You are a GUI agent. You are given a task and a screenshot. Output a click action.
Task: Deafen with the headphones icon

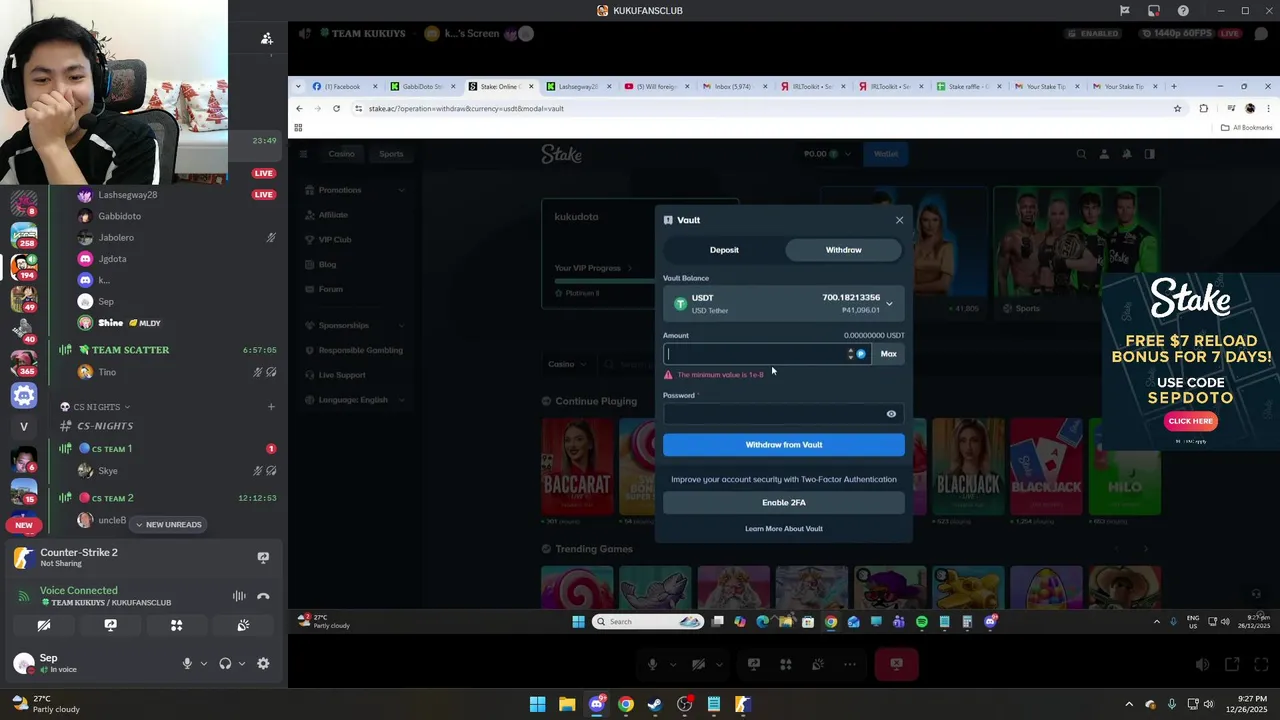click(x=225, y=663)
